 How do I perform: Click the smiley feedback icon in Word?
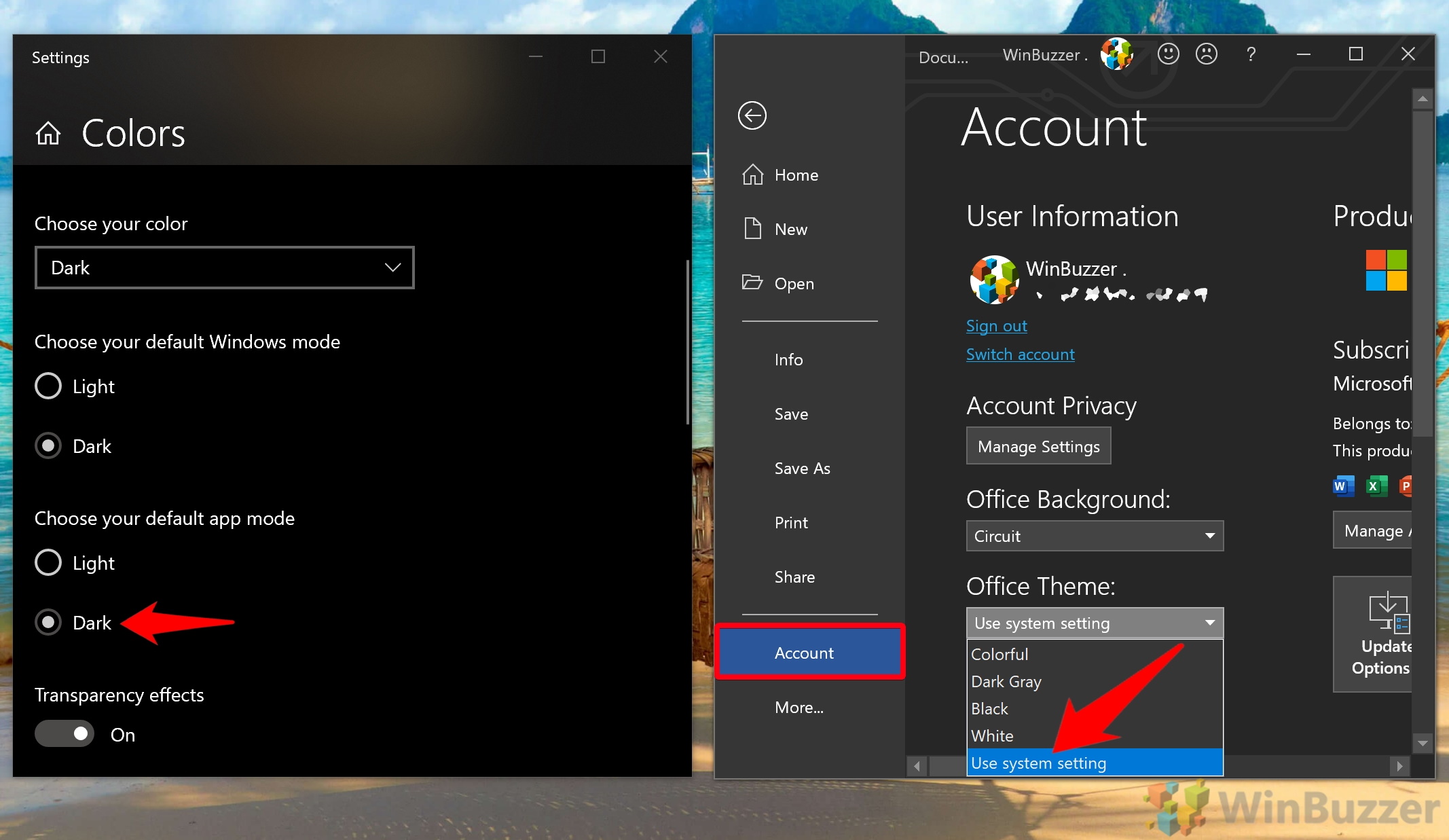point(1168,54)
